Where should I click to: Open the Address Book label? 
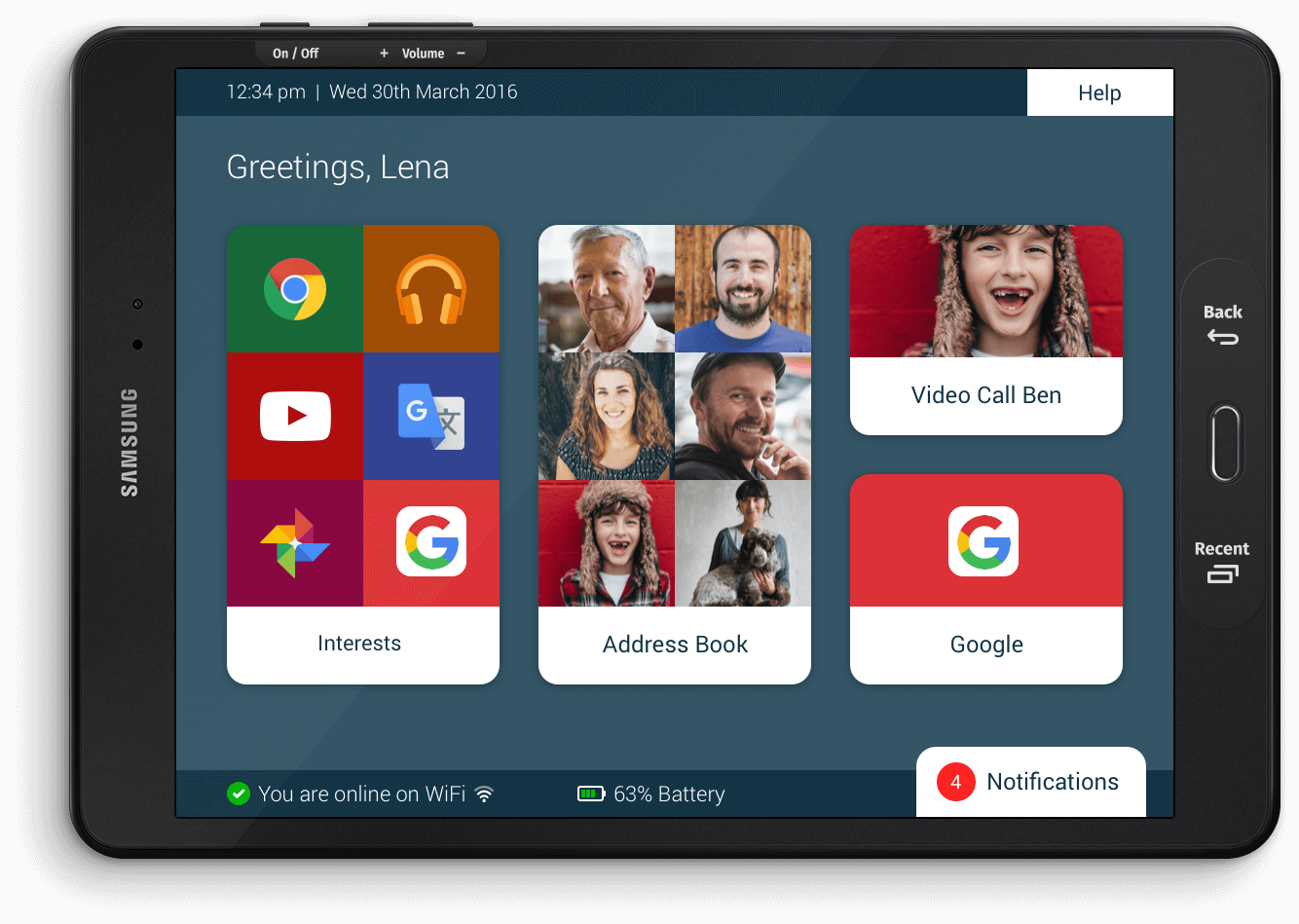coord(675,645)
